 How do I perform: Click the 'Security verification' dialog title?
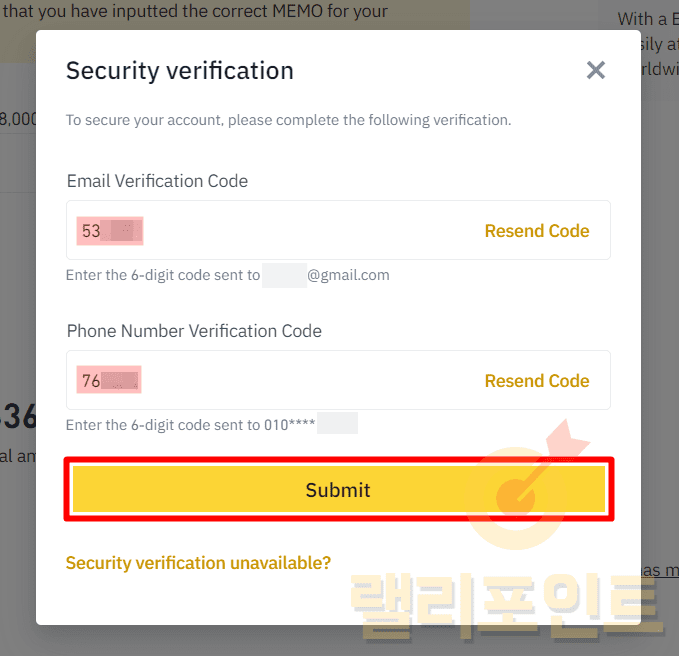(180, 71)
